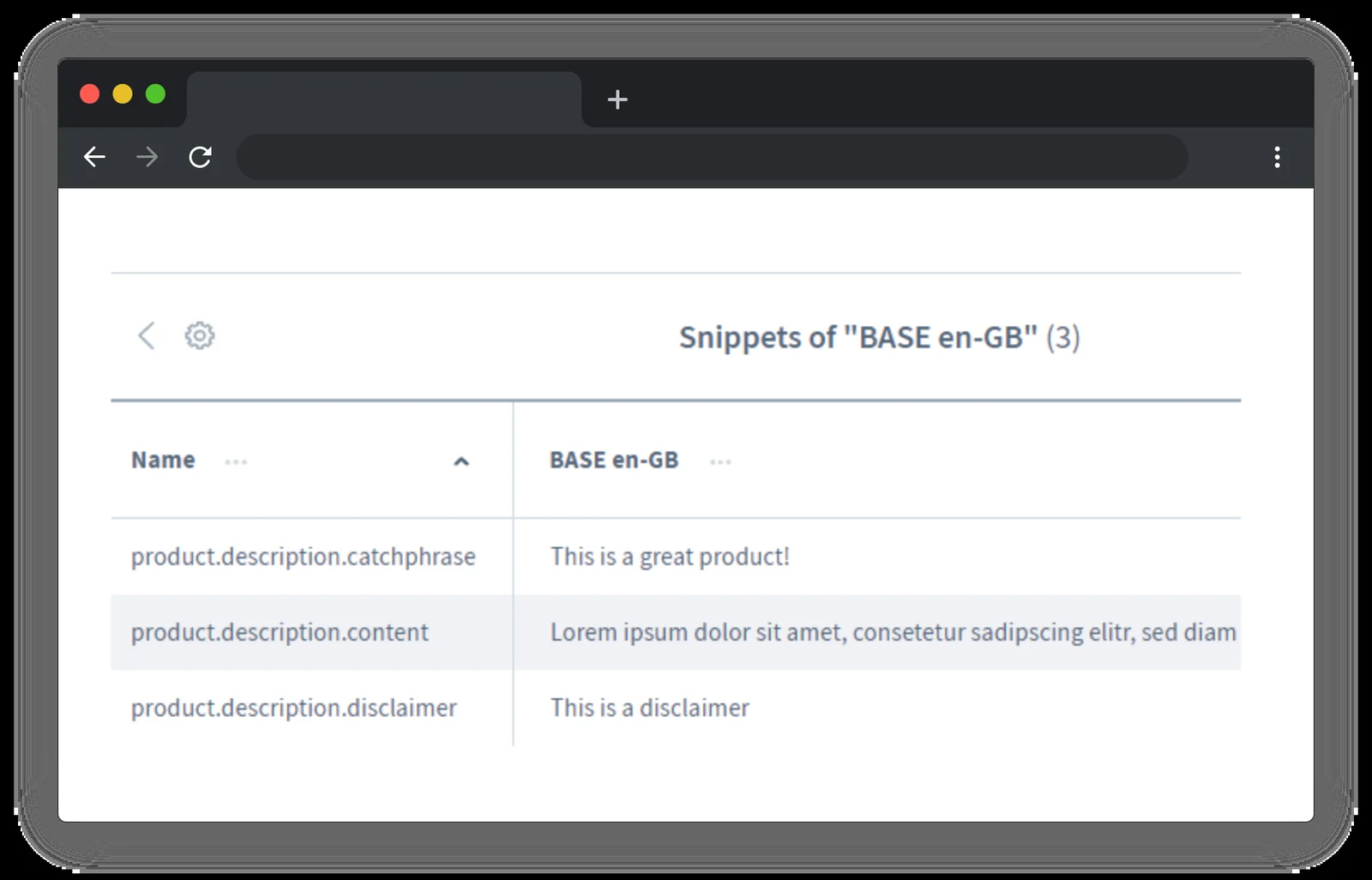Screen dimensions: 1372x880
Task: Toggle sort order with the Name column caret
Action: click(461, 461)
